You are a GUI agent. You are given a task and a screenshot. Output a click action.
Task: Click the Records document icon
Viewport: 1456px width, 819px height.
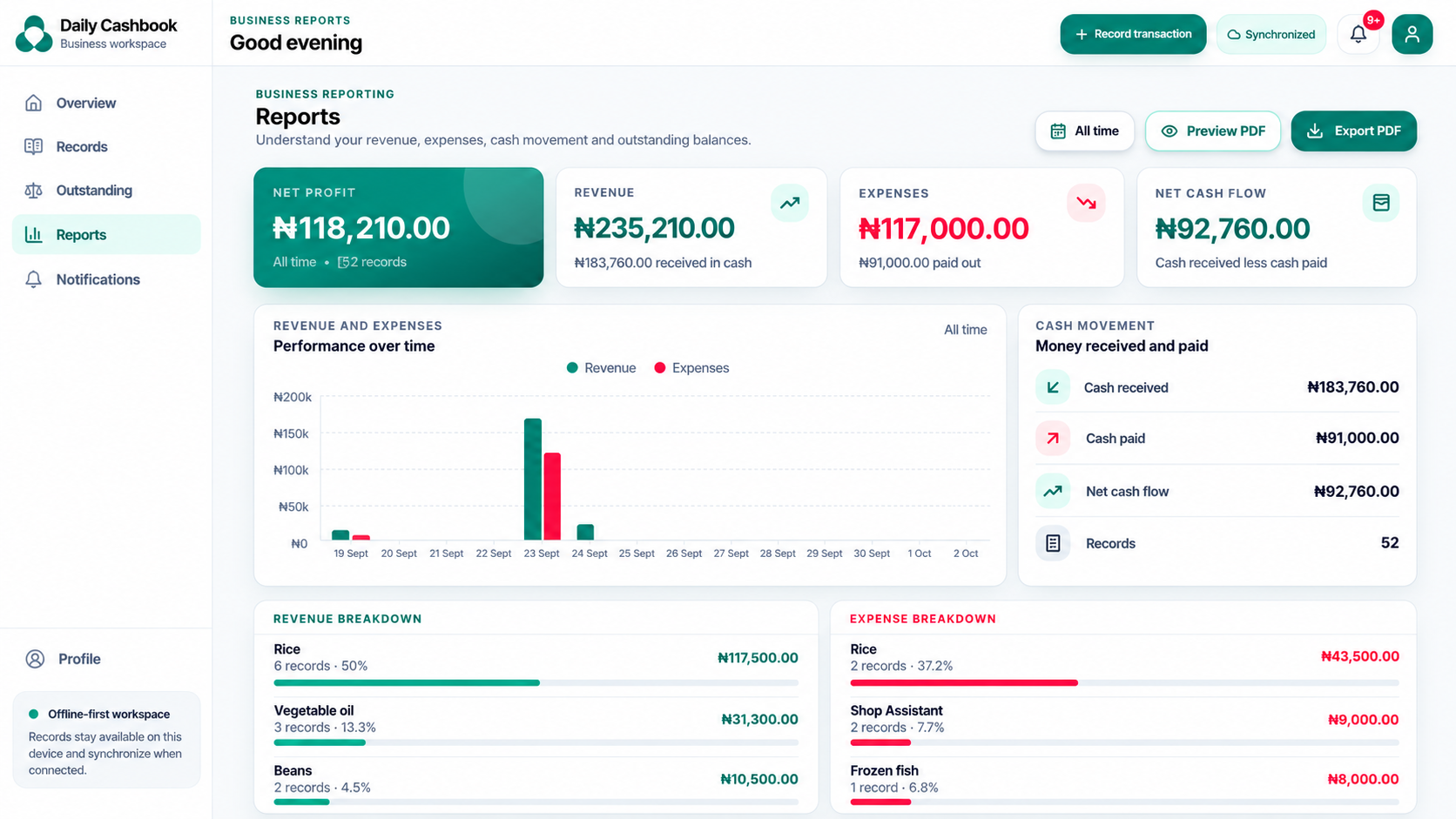[1053, 543]
